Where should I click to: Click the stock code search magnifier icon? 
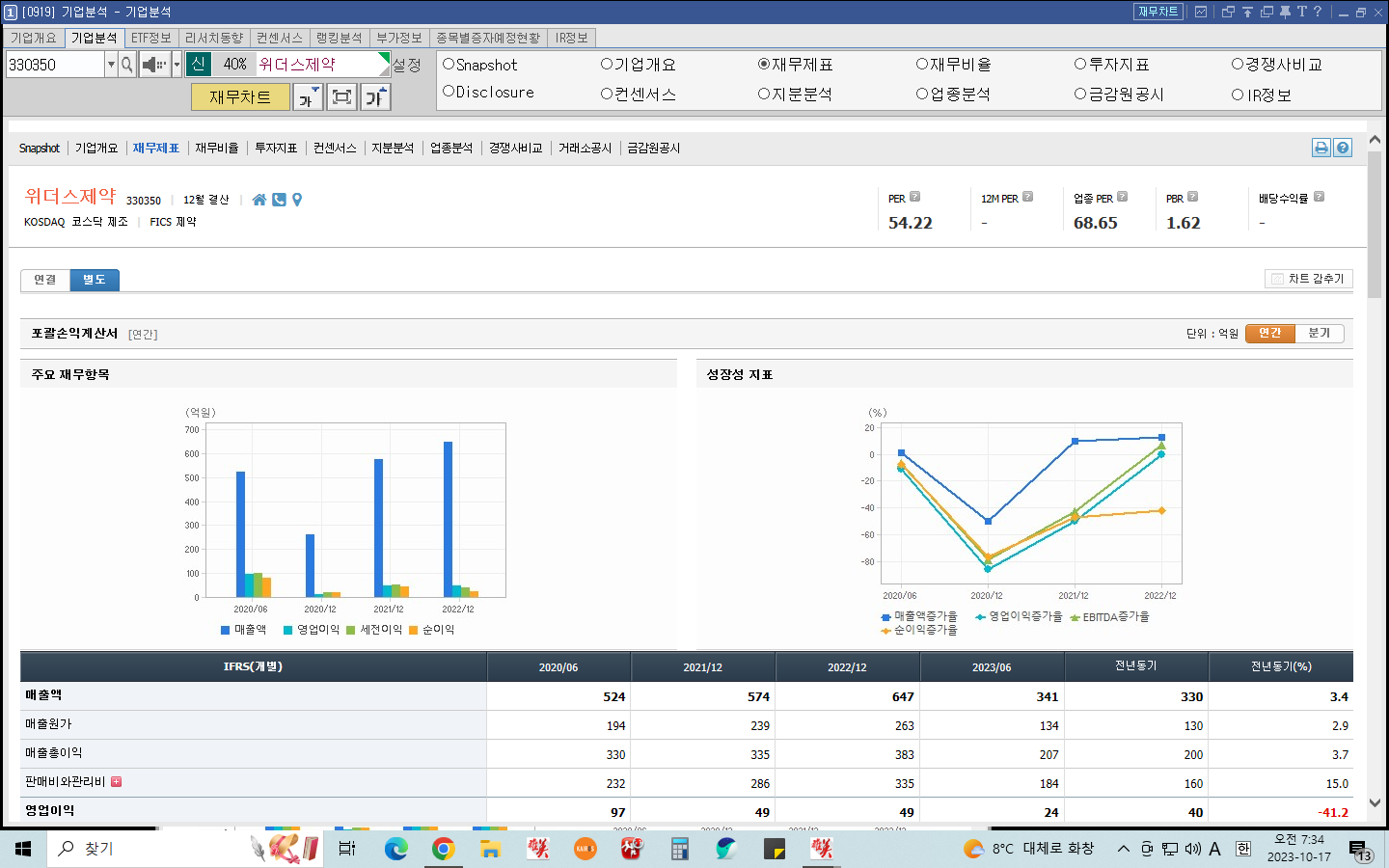(x=127, y=65)
